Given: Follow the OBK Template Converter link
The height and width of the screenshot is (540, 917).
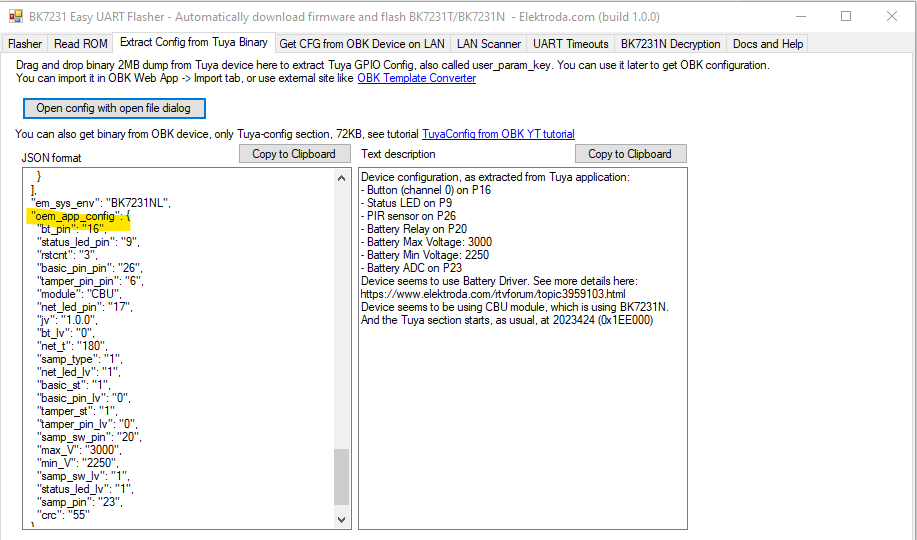Looking at the screenshot, I should point(416,78).
